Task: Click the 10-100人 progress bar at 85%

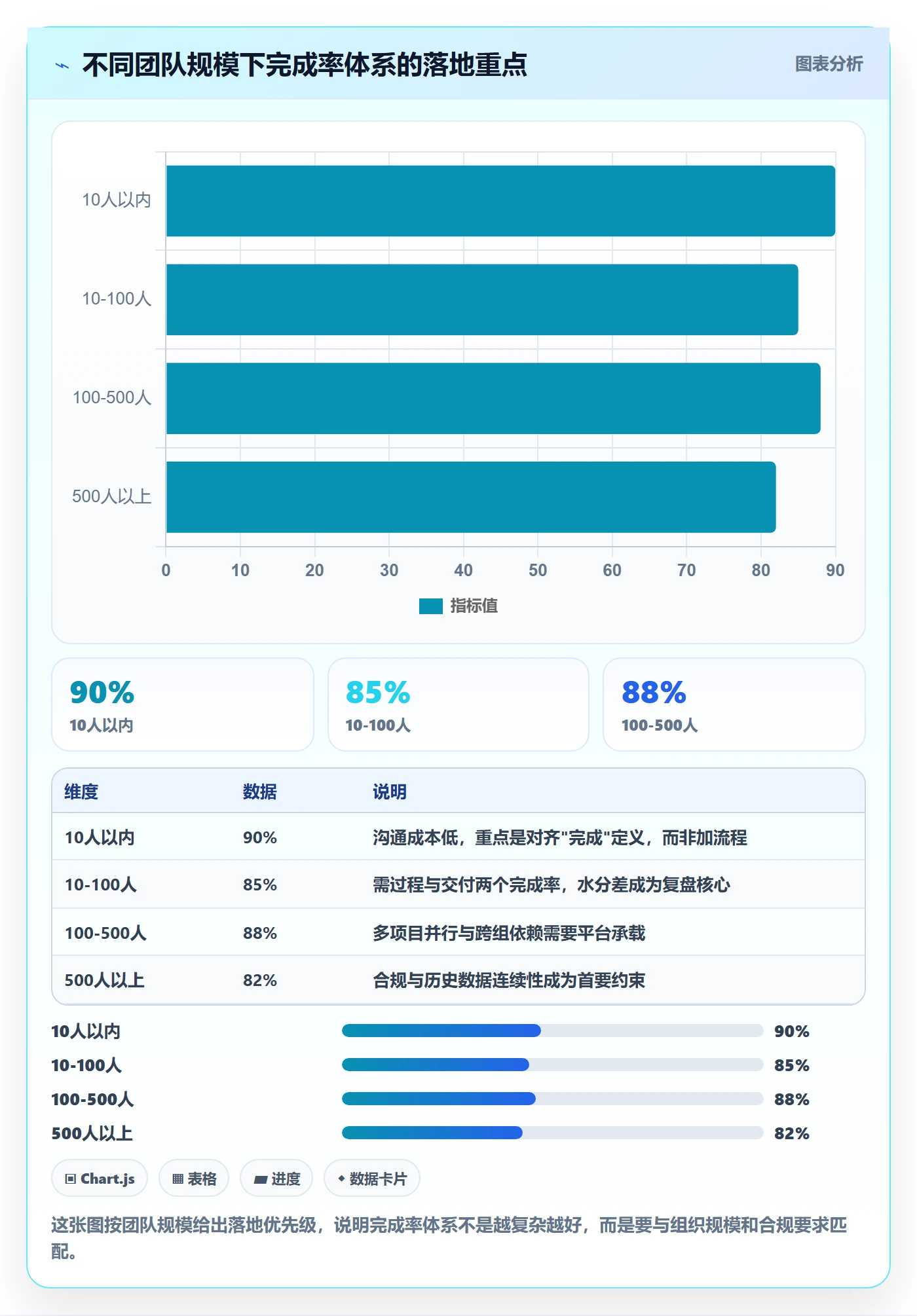Action: pyautogui.click(x=552, y=1065)
